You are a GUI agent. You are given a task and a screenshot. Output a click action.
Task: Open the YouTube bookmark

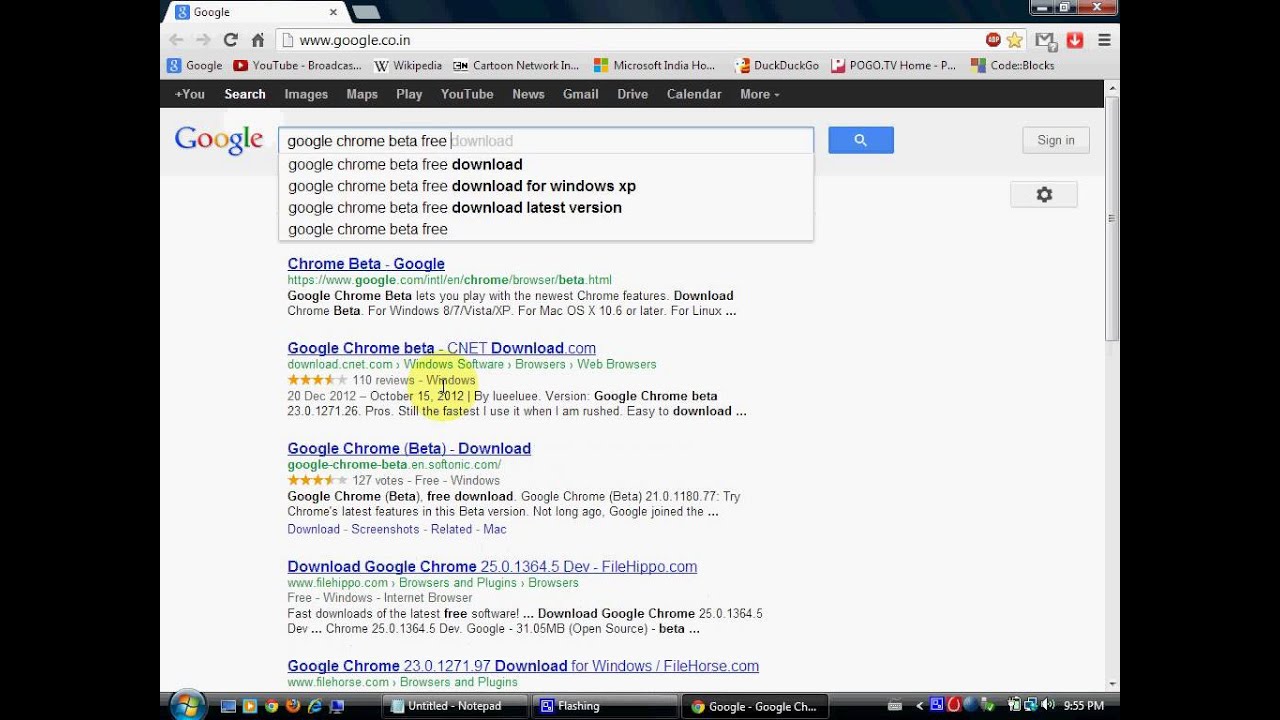click(x=297, y=65)
